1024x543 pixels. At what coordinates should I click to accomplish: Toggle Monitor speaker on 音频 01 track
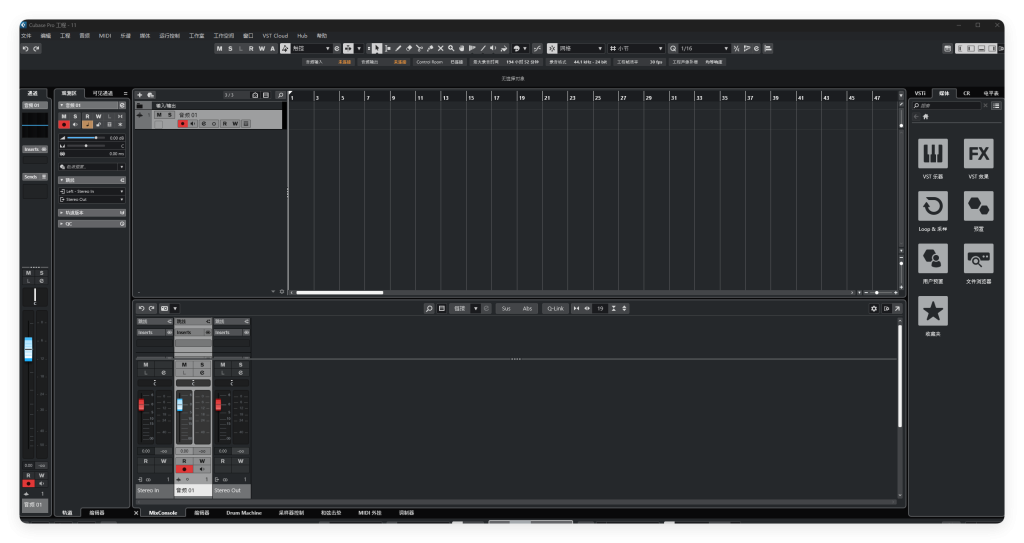(193, 123)
